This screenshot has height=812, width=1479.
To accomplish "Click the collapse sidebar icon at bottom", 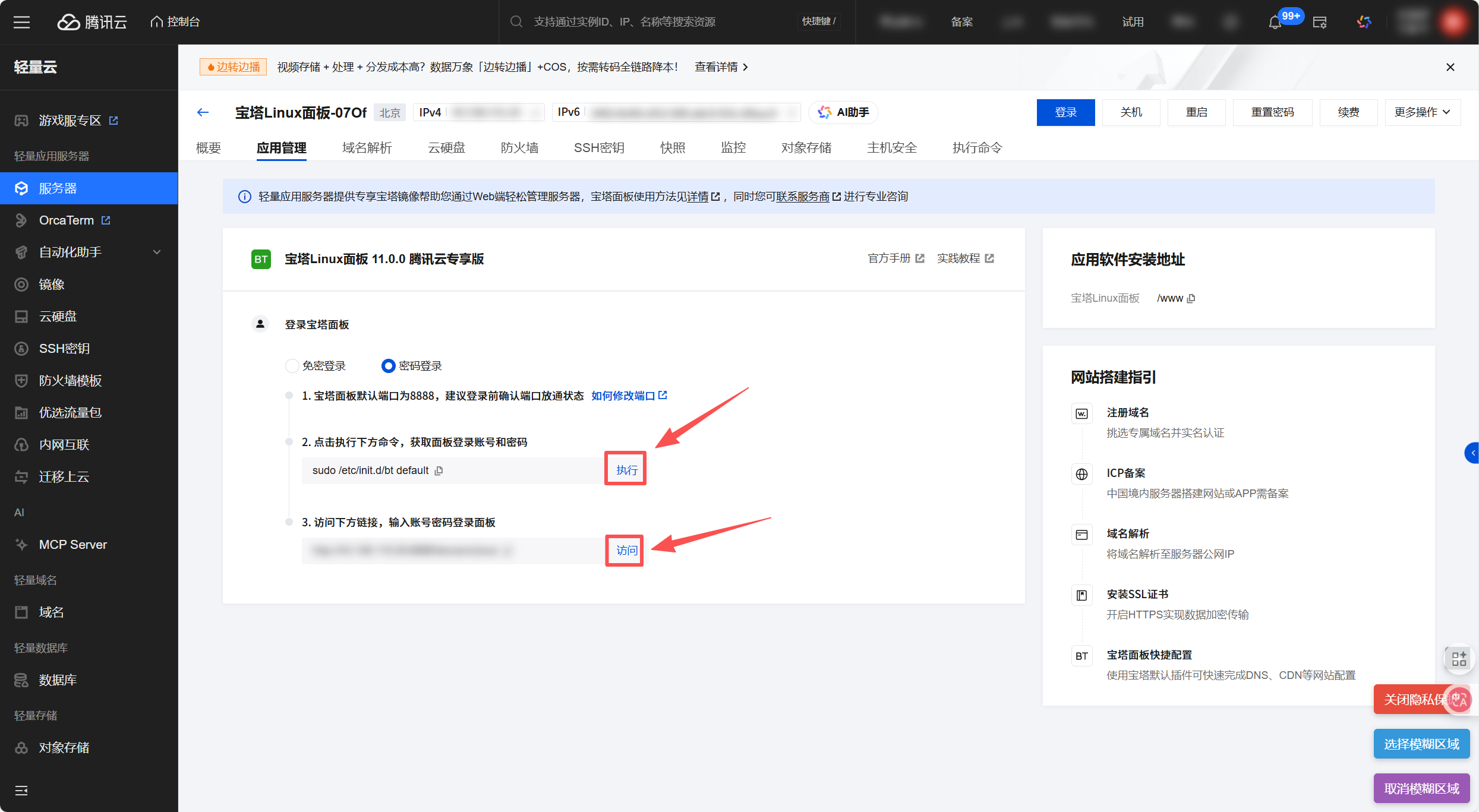I will [x=21, y=790].
